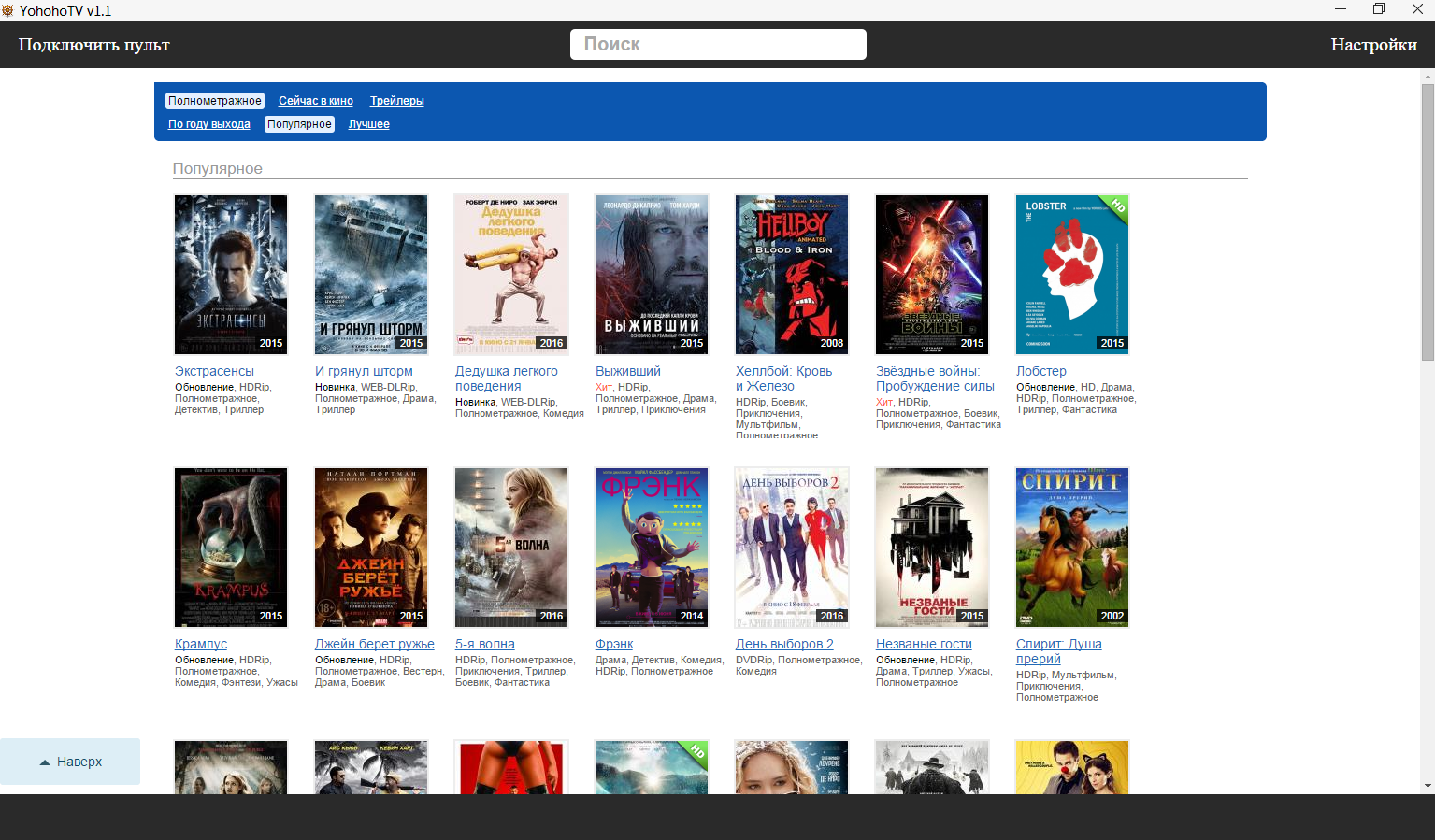The height and width of the screenshot is (840, 1435).
Task: Minimize the YohohoTV window
Action: point(1341,10)
